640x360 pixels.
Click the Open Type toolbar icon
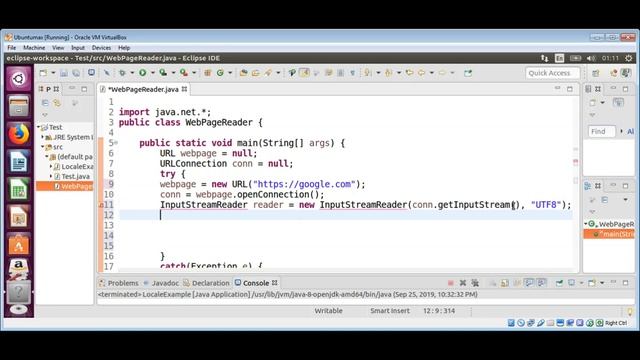click(243, 73)
